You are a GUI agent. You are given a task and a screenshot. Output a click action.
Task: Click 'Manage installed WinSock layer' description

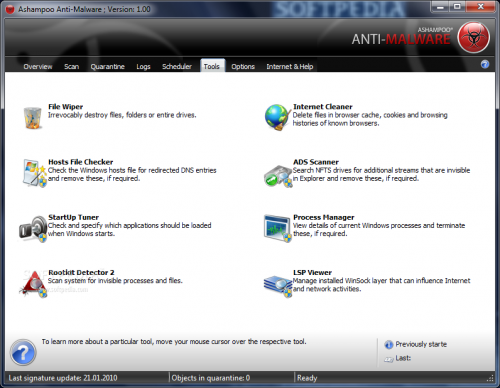[x=381, y=285]
